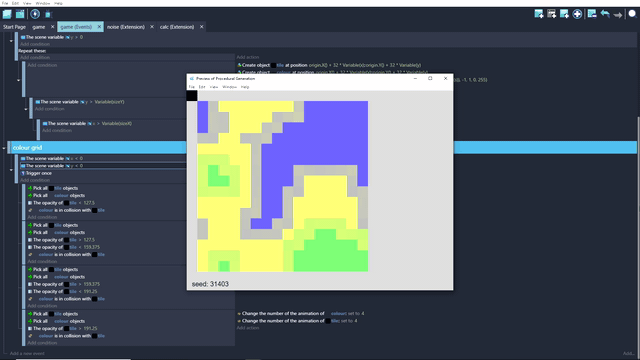Click Add action under animation actions
The width and height of the screenshot is (640, 360).
pyautogui.click(x=248, y=328)
